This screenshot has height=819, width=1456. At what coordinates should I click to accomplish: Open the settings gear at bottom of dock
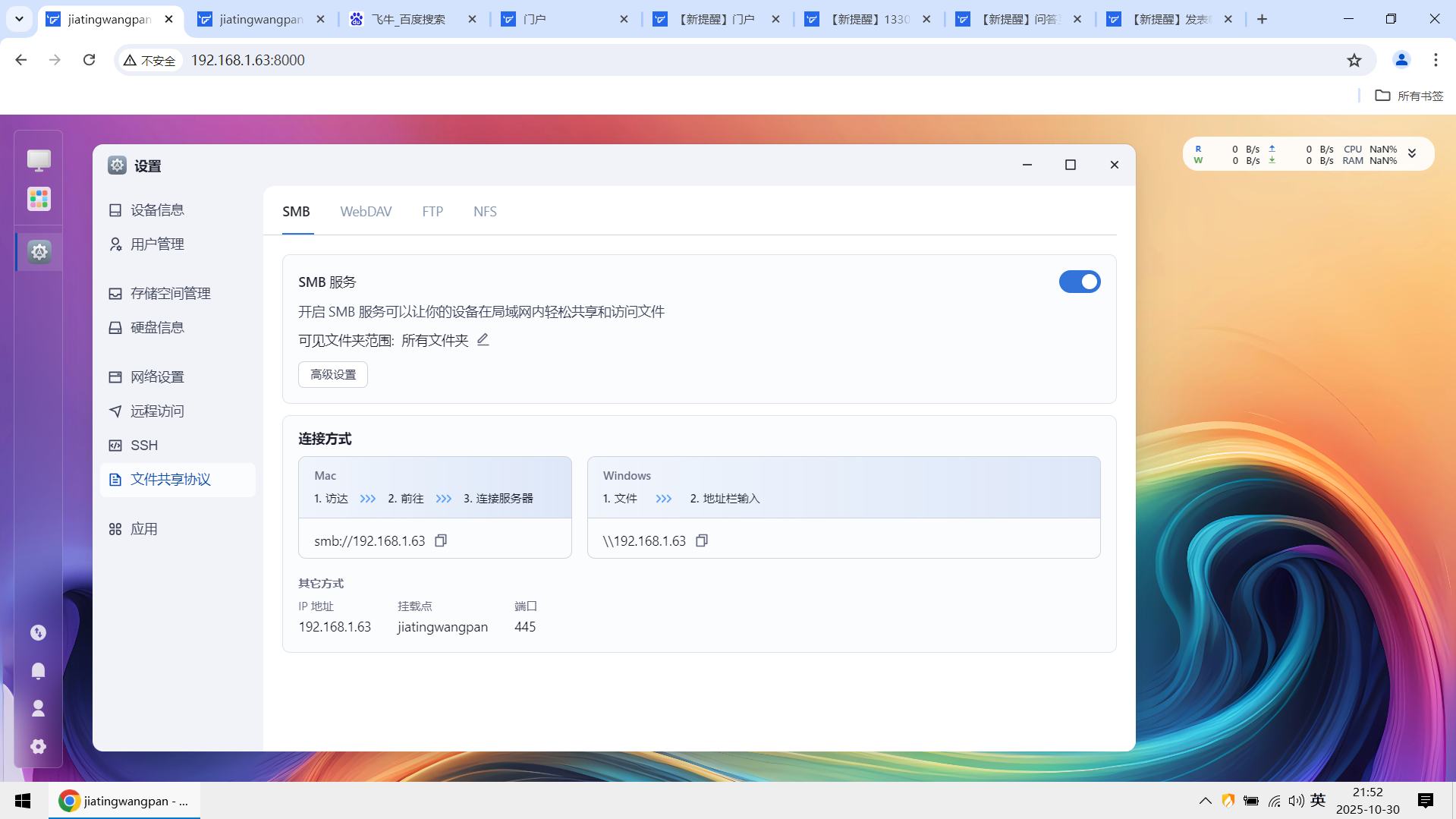coord(38,746)
